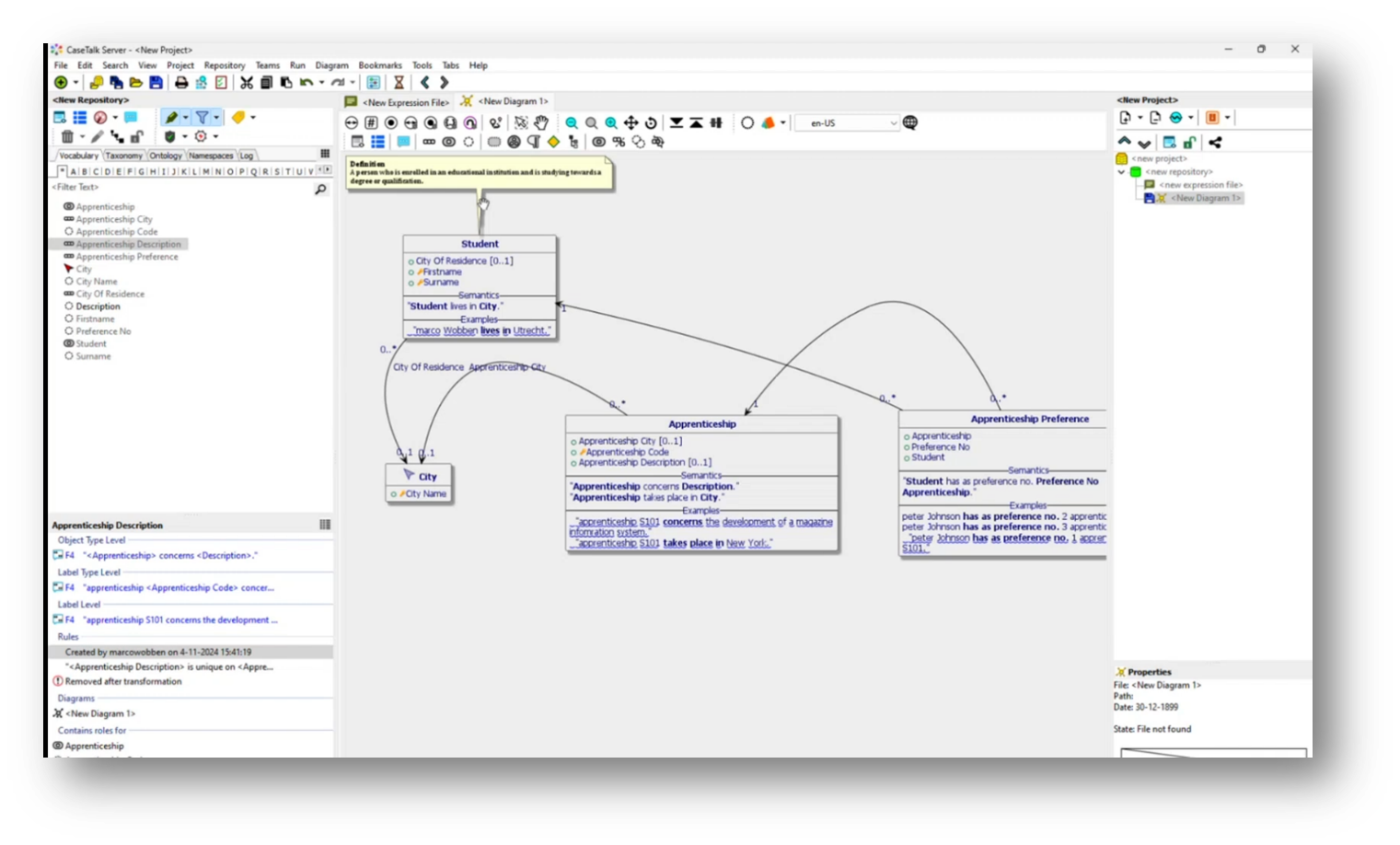This screenshot has height=845, width=1400.
Task: Click the rotate/refresh icon in diagram toolbar
Action: (651, 122)
